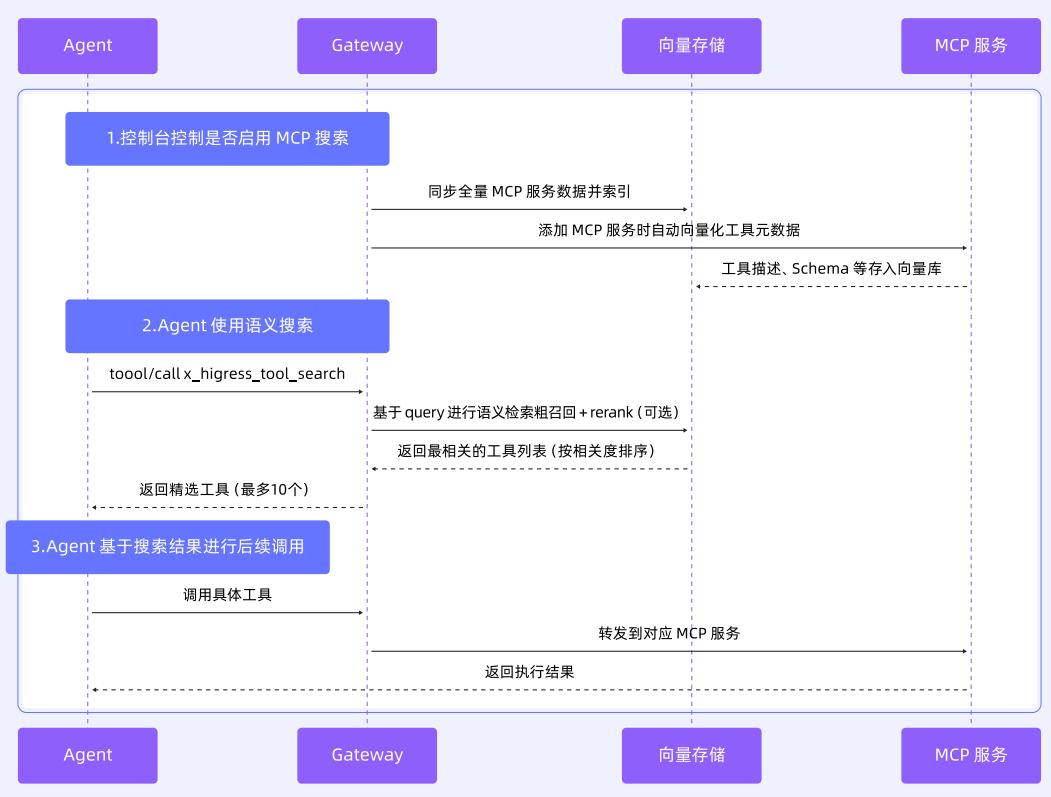Click the bottom Agent participant box
Viewport: 1051px width, 797px height.
(x=87, y=755)
